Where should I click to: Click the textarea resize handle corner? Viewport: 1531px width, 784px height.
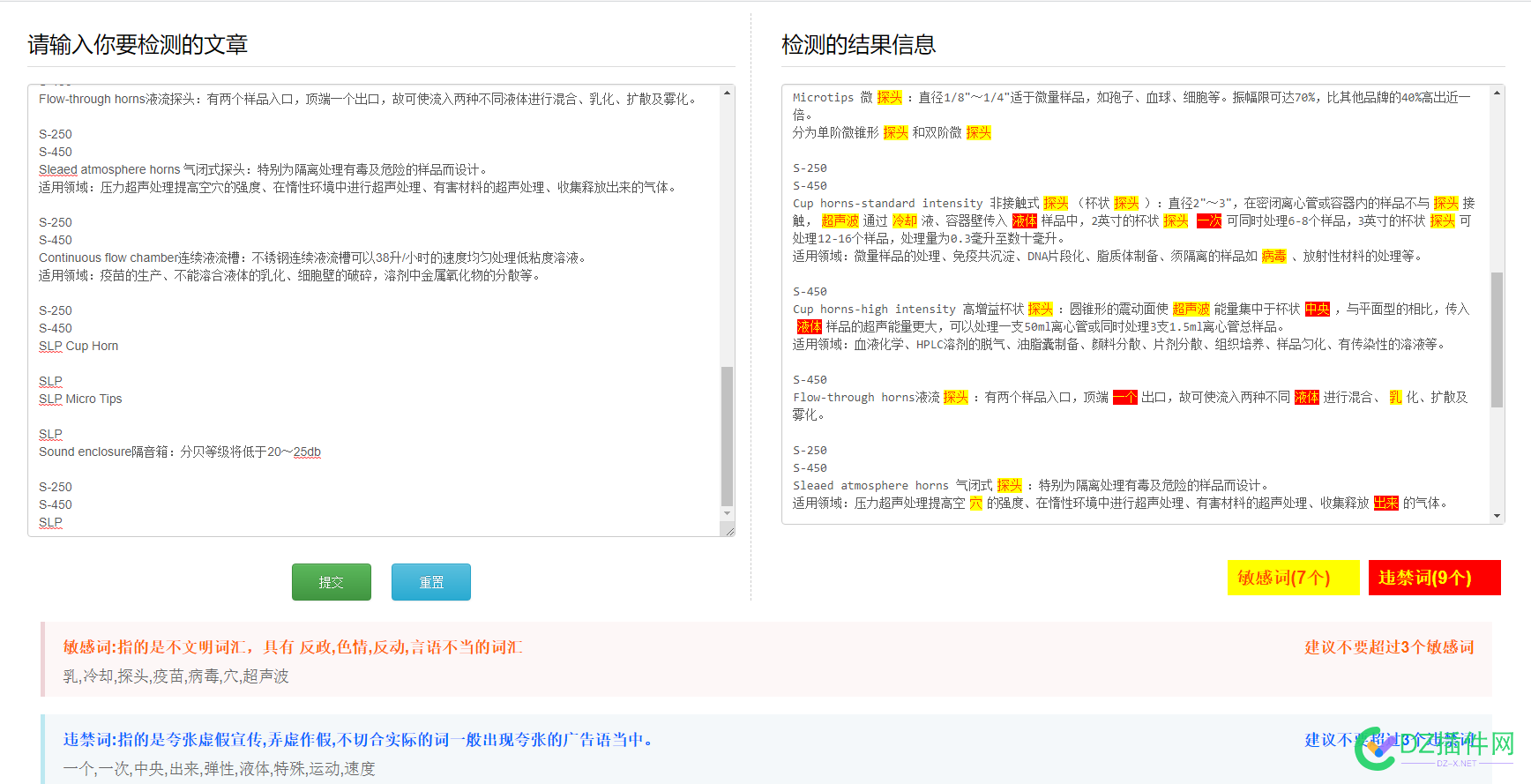[x=728, y=530]
